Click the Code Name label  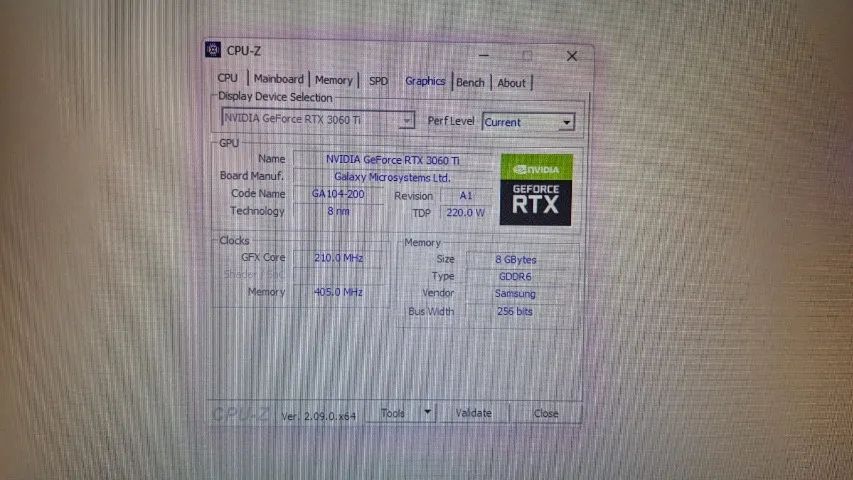pos(258,193)
